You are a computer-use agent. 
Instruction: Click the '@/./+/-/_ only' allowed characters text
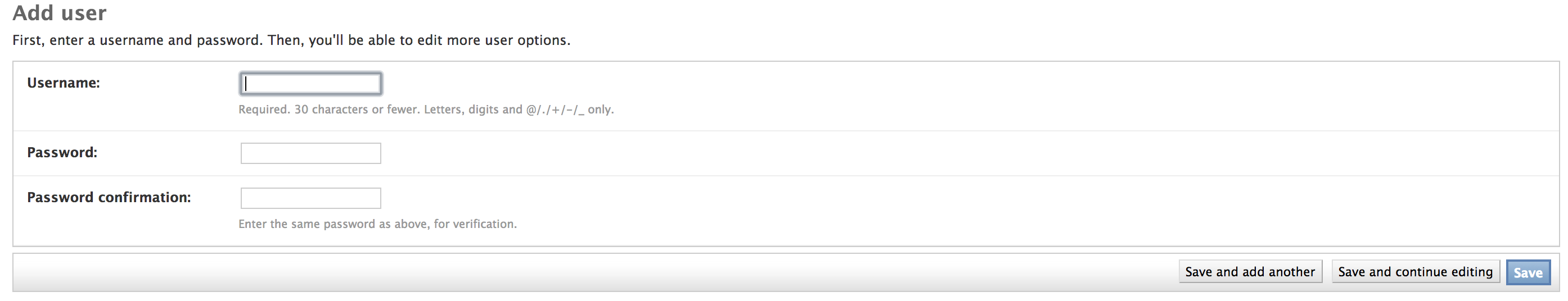[x=570, y=110]
